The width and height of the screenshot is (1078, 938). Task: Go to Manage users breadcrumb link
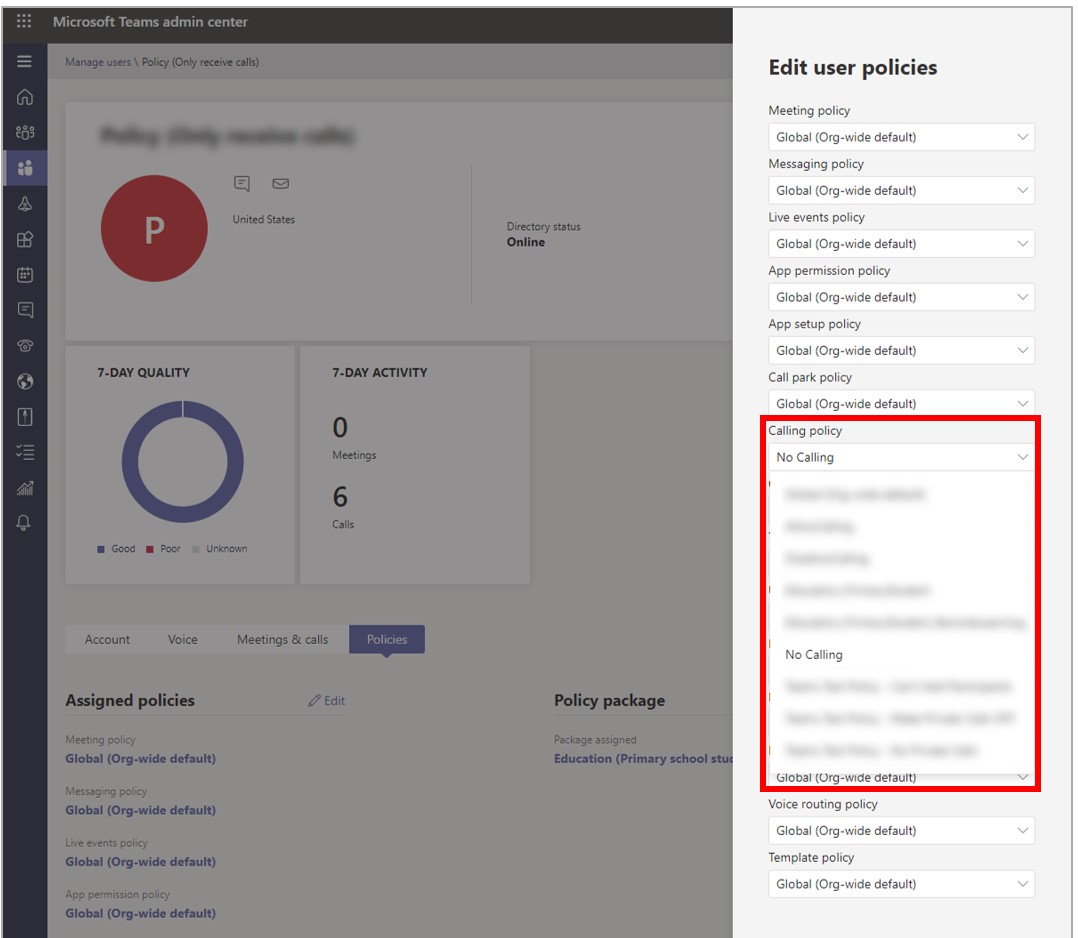pos(98,62)
